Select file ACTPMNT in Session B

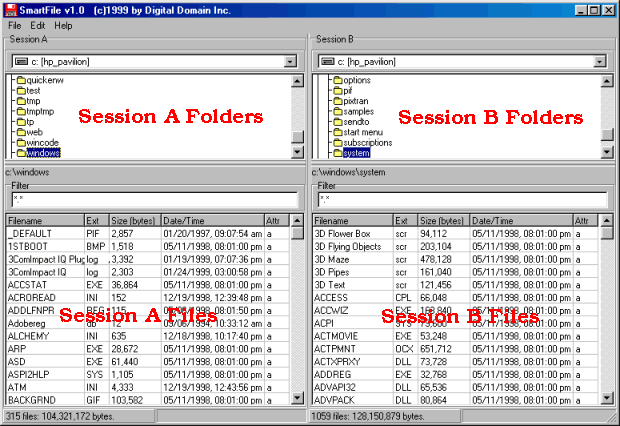335,349
